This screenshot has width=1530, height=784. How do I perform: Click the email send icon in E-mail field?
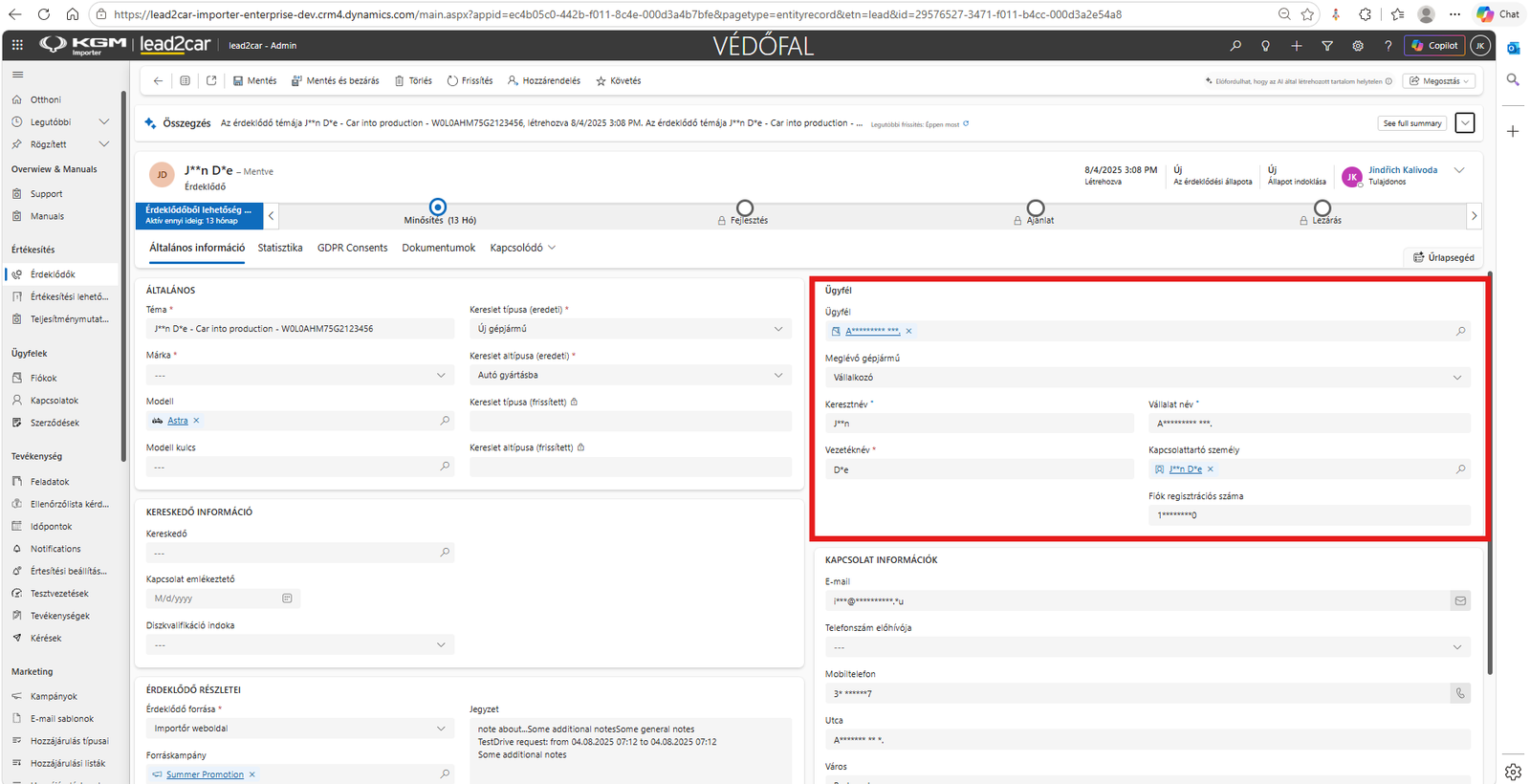[1460, 601]
